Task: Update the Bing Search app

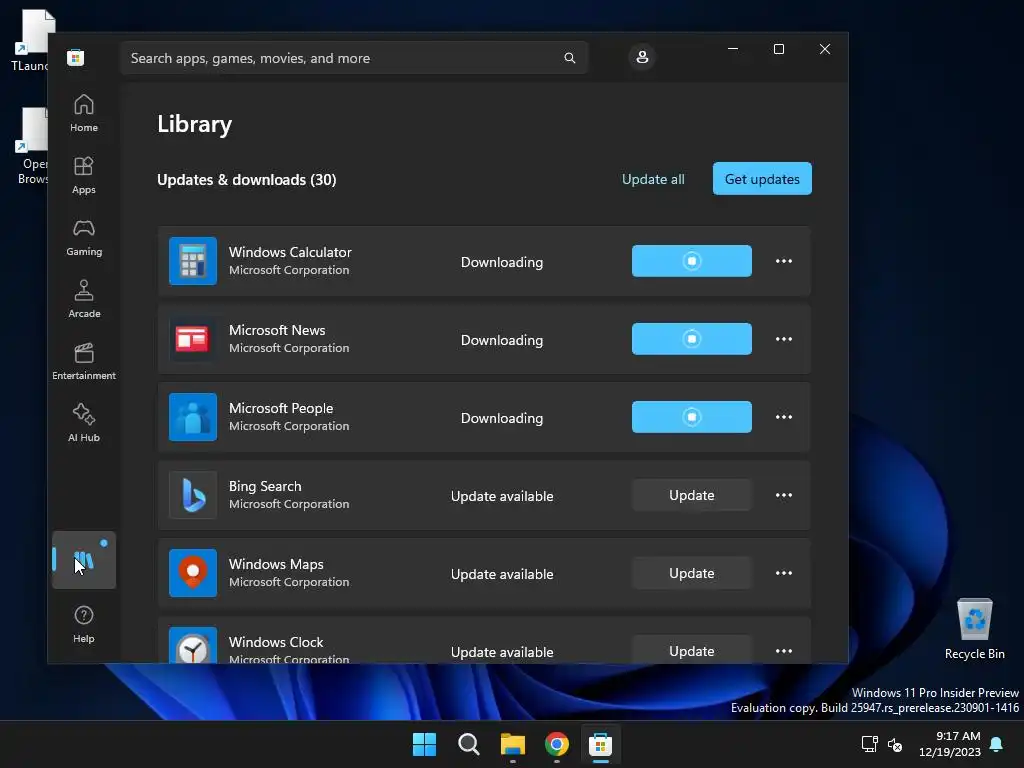Action: 692,495
